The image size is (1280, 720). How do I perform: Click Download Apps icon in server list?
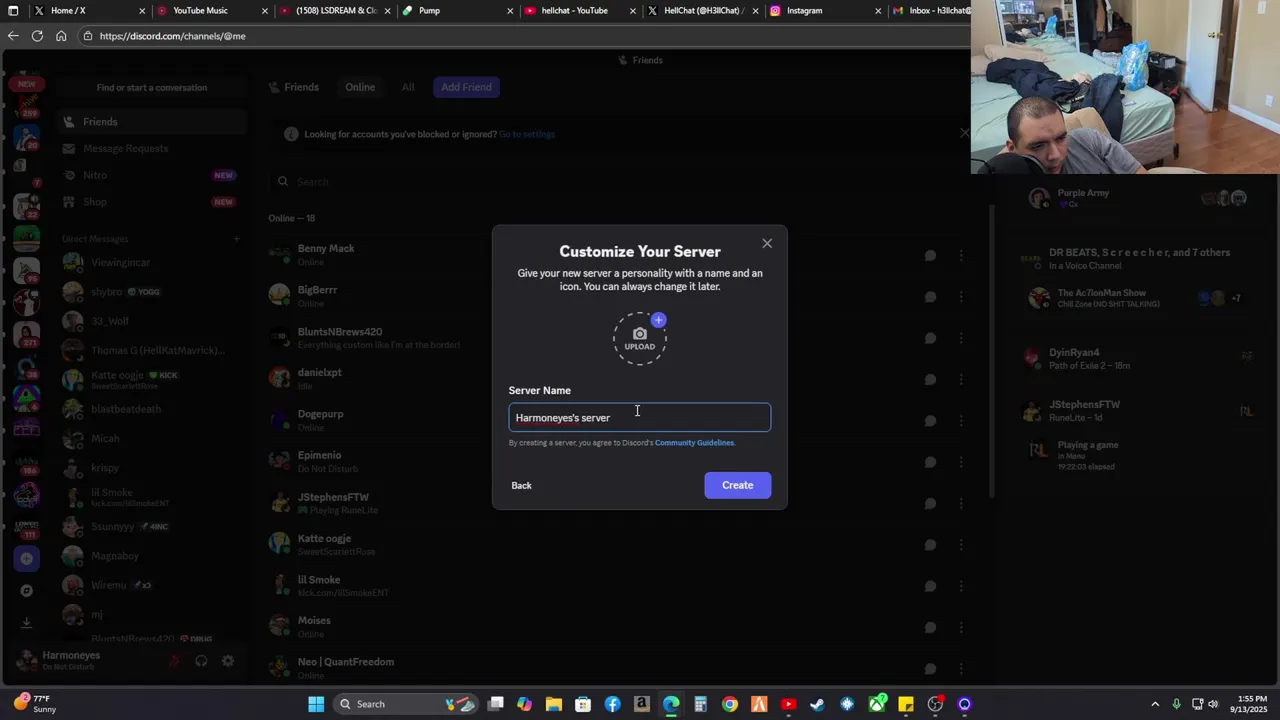27,622
